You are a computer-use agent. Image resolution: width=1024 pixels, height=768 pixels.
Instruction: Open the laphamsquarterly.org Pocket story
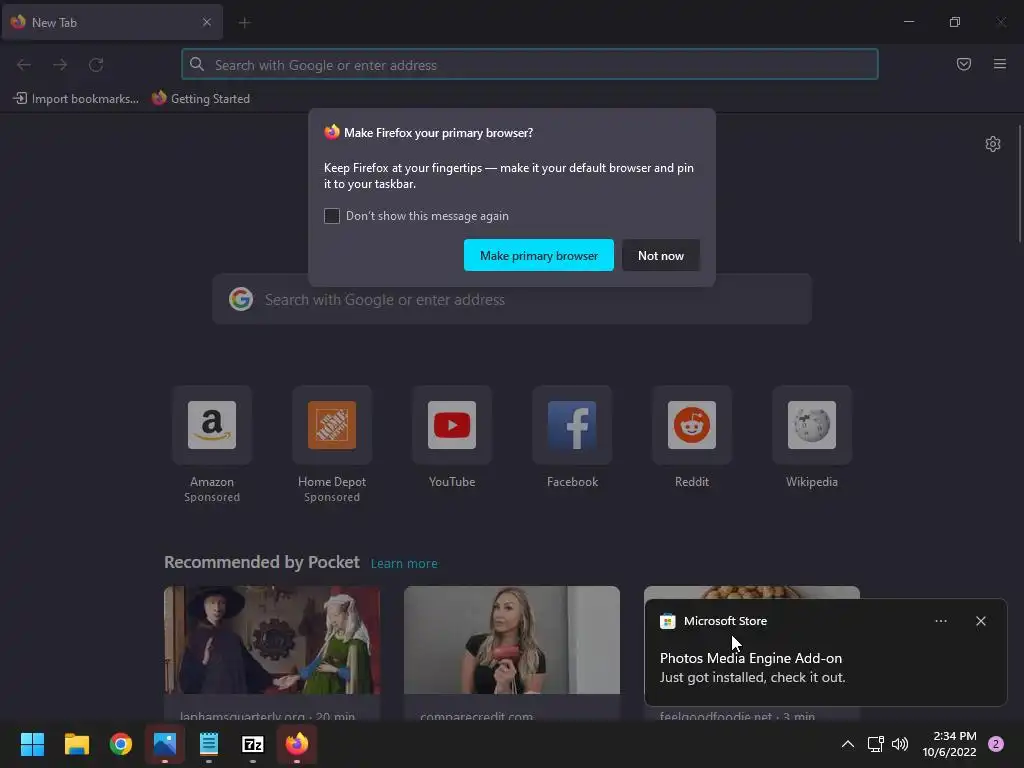click(272, 653)
